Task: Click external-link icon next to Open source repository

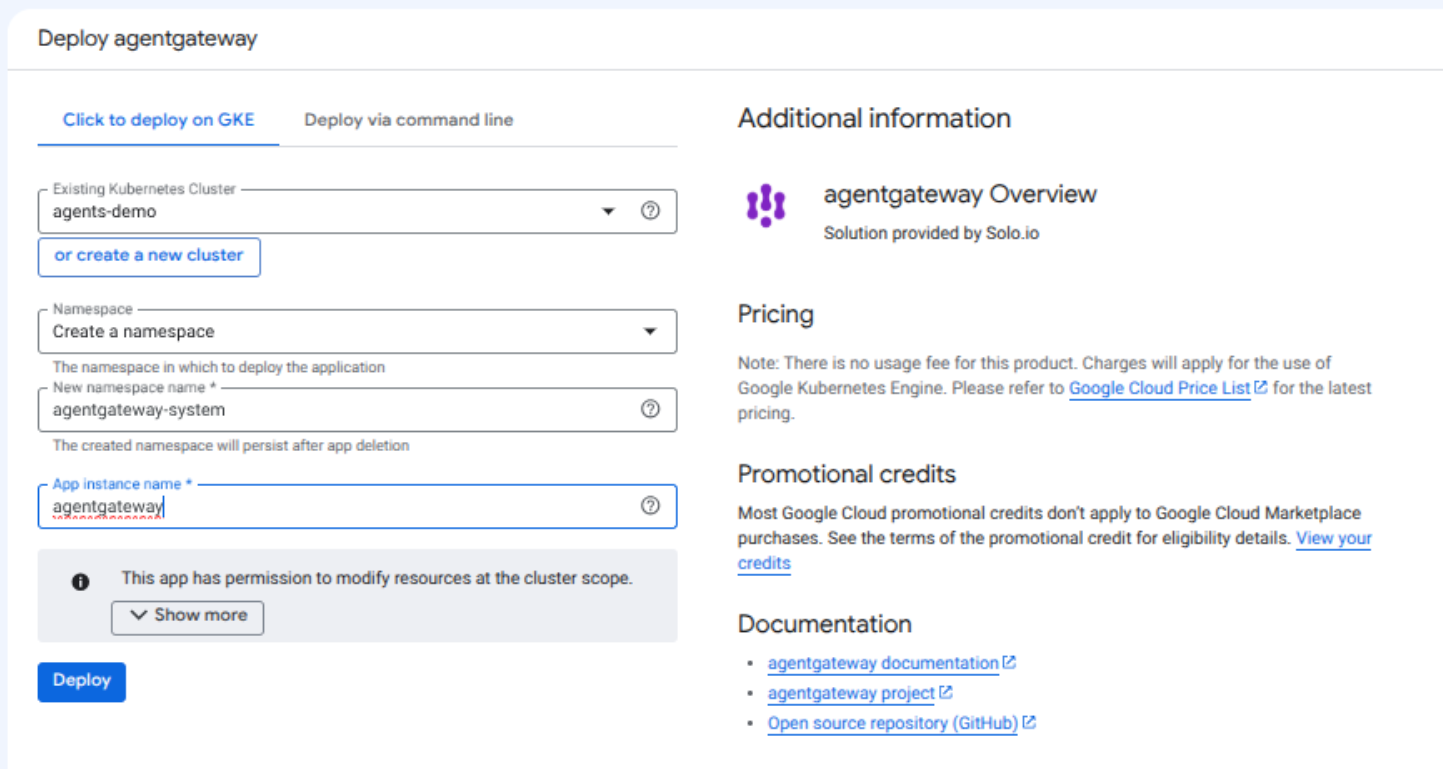Action: 1029,722
